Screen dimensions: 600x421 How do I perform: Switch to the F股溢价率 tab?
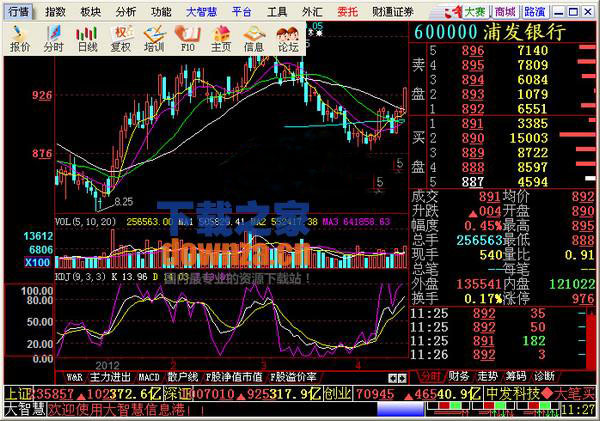[293, 377]
